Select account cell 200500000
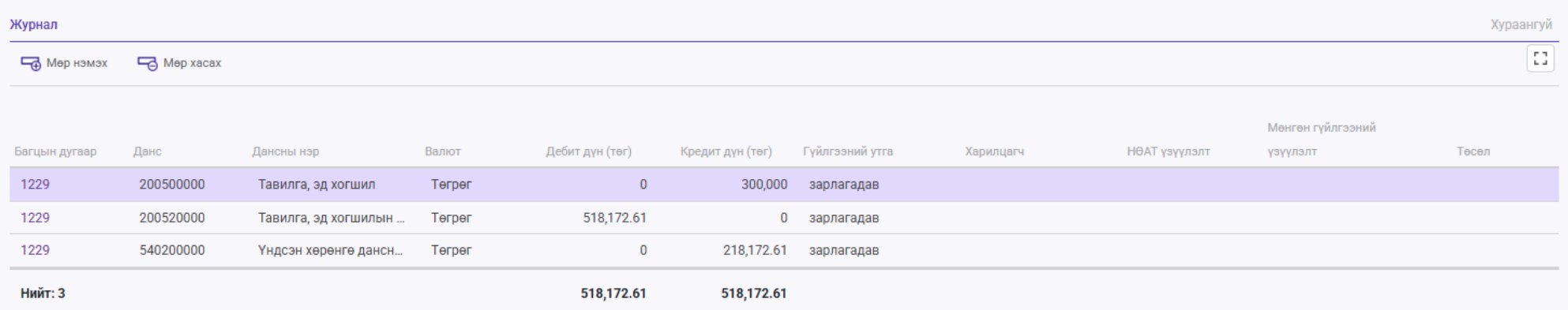 click(x=172, y=185)
